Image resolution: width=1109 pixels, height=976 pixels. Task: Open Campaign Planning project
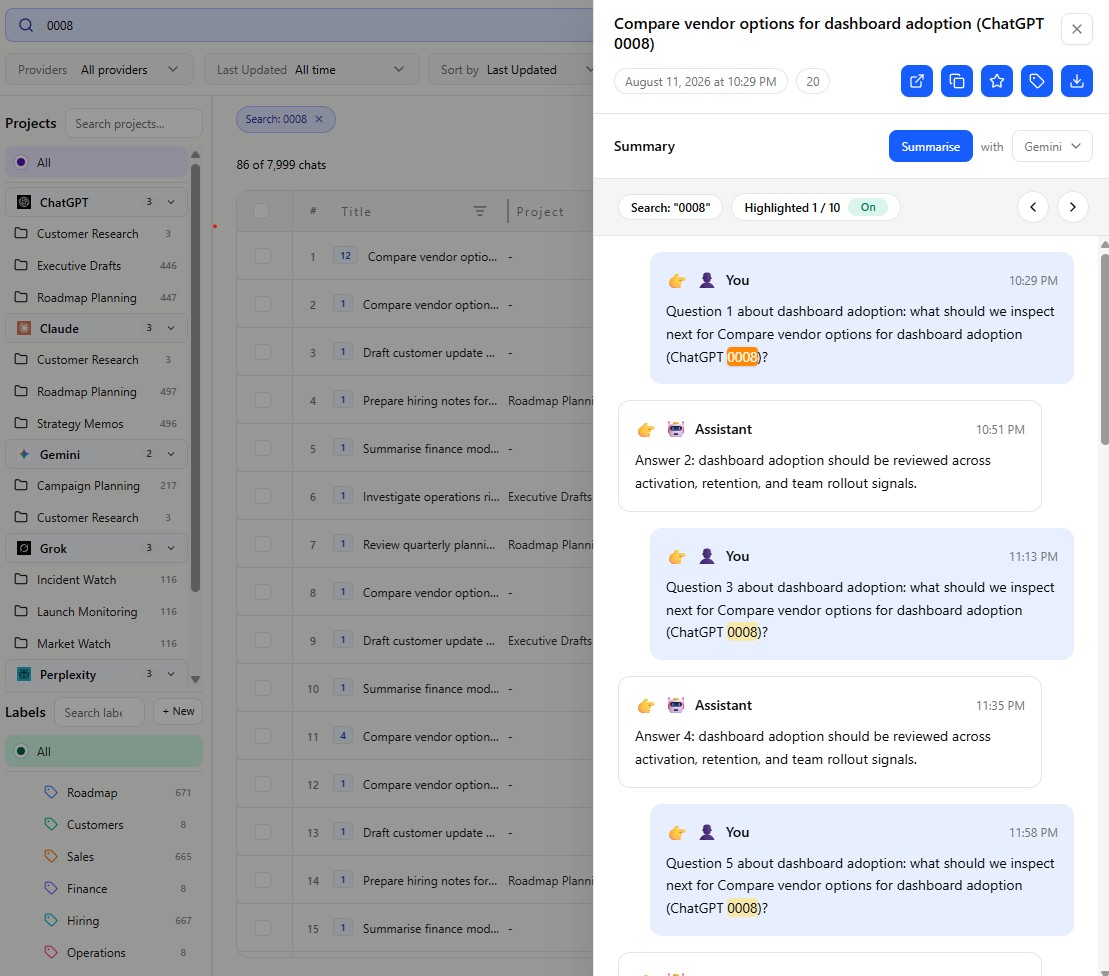(x=96, y=486)
